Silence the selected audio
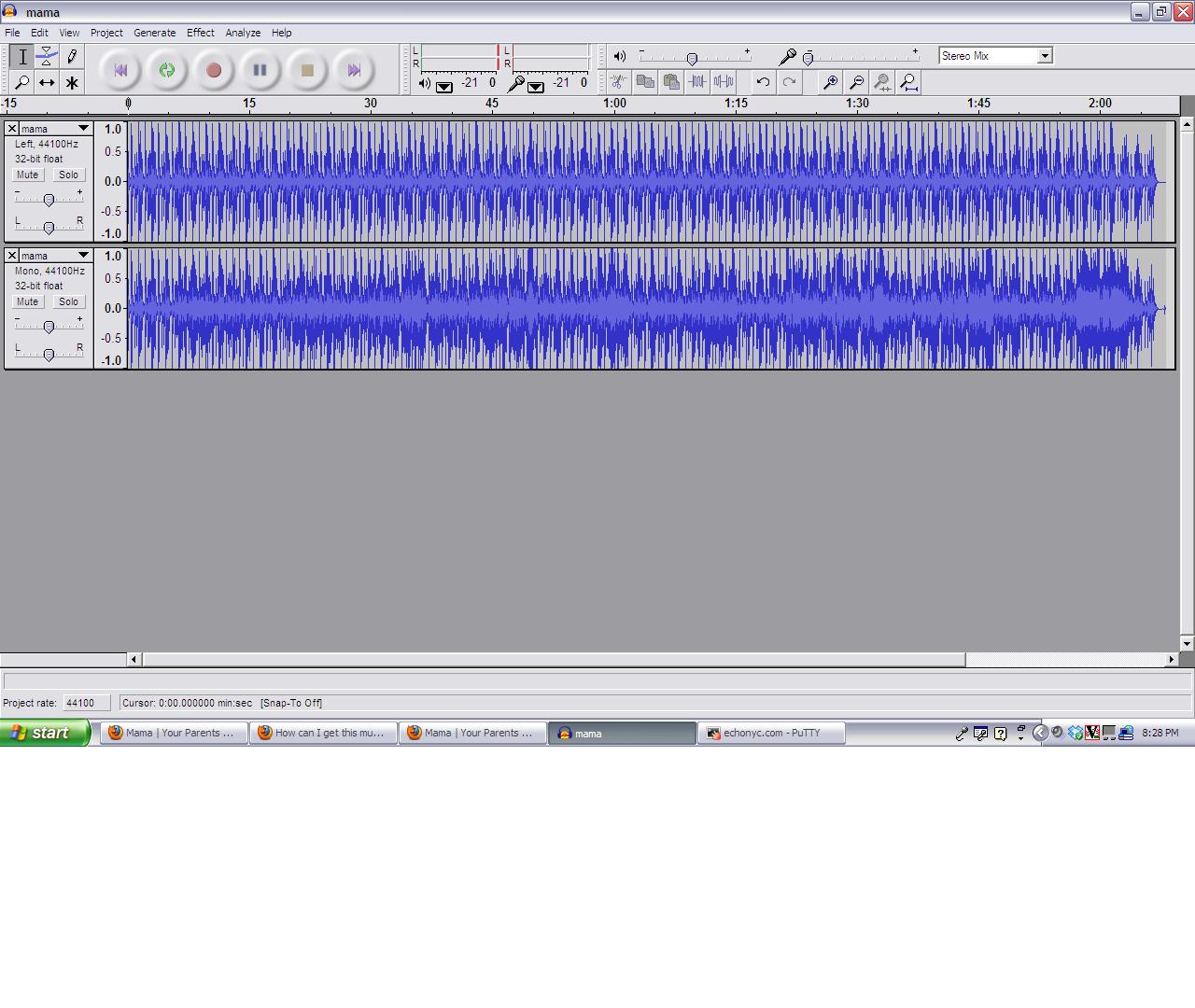Viewport: 1195px width, 1008px height. tap(724, 82)
